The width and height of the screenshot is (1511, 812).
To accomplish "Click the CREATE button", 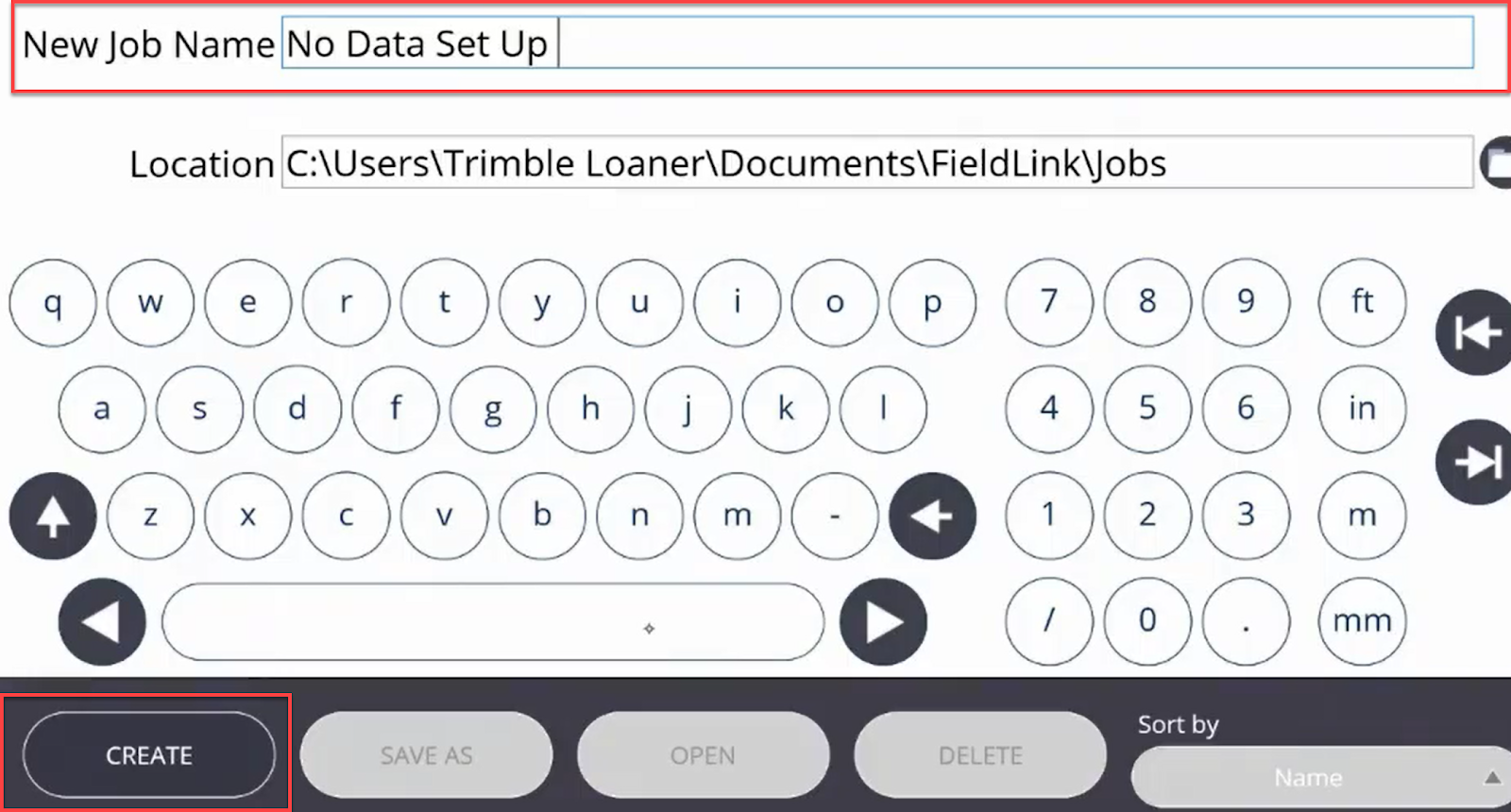I will pos(149,755).
